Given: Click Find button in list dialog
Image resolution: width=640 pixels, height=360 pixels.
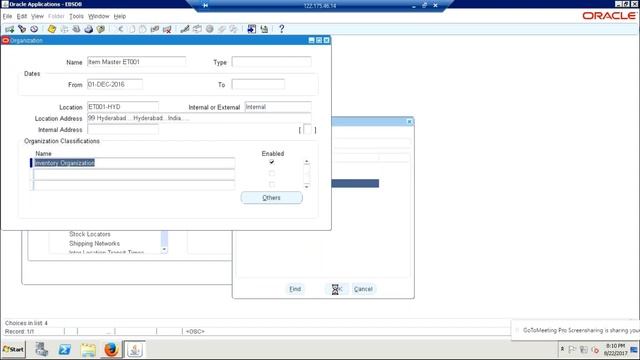Looking at the screenshot, I should 295,289.
